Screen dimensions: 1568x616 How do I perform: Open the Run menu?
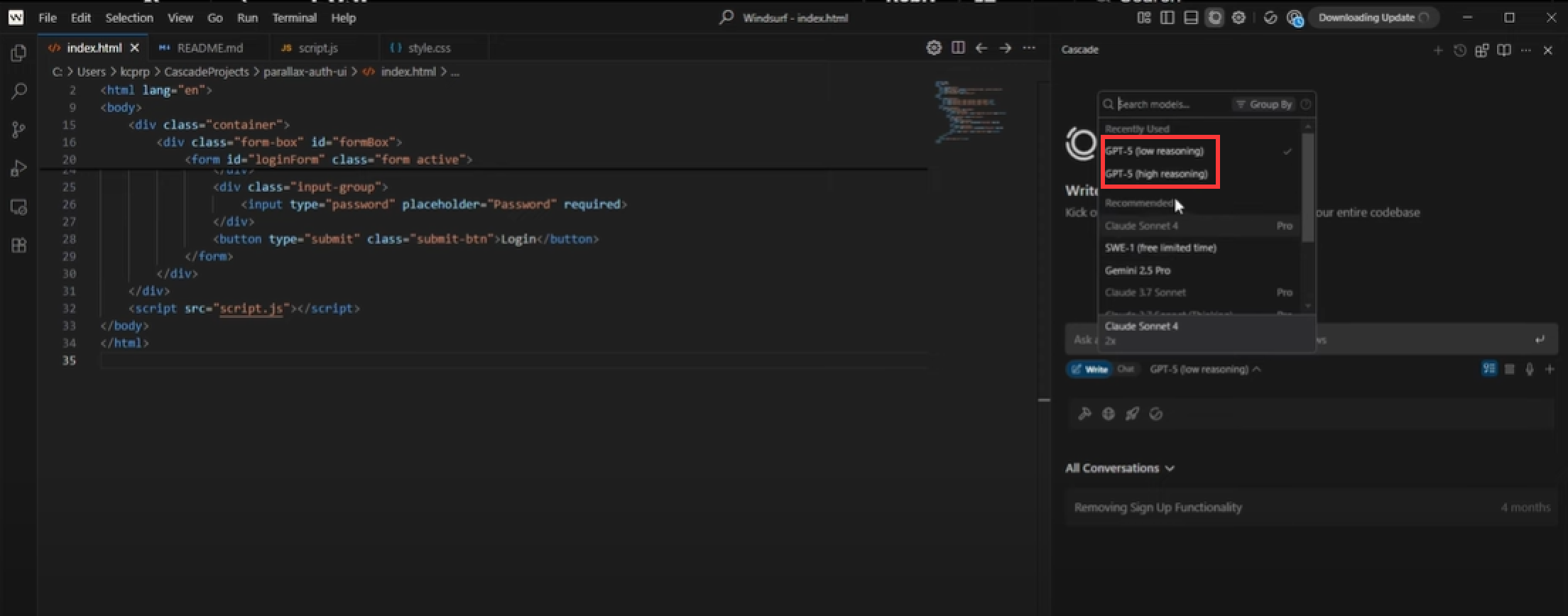(x=247, y=18)
